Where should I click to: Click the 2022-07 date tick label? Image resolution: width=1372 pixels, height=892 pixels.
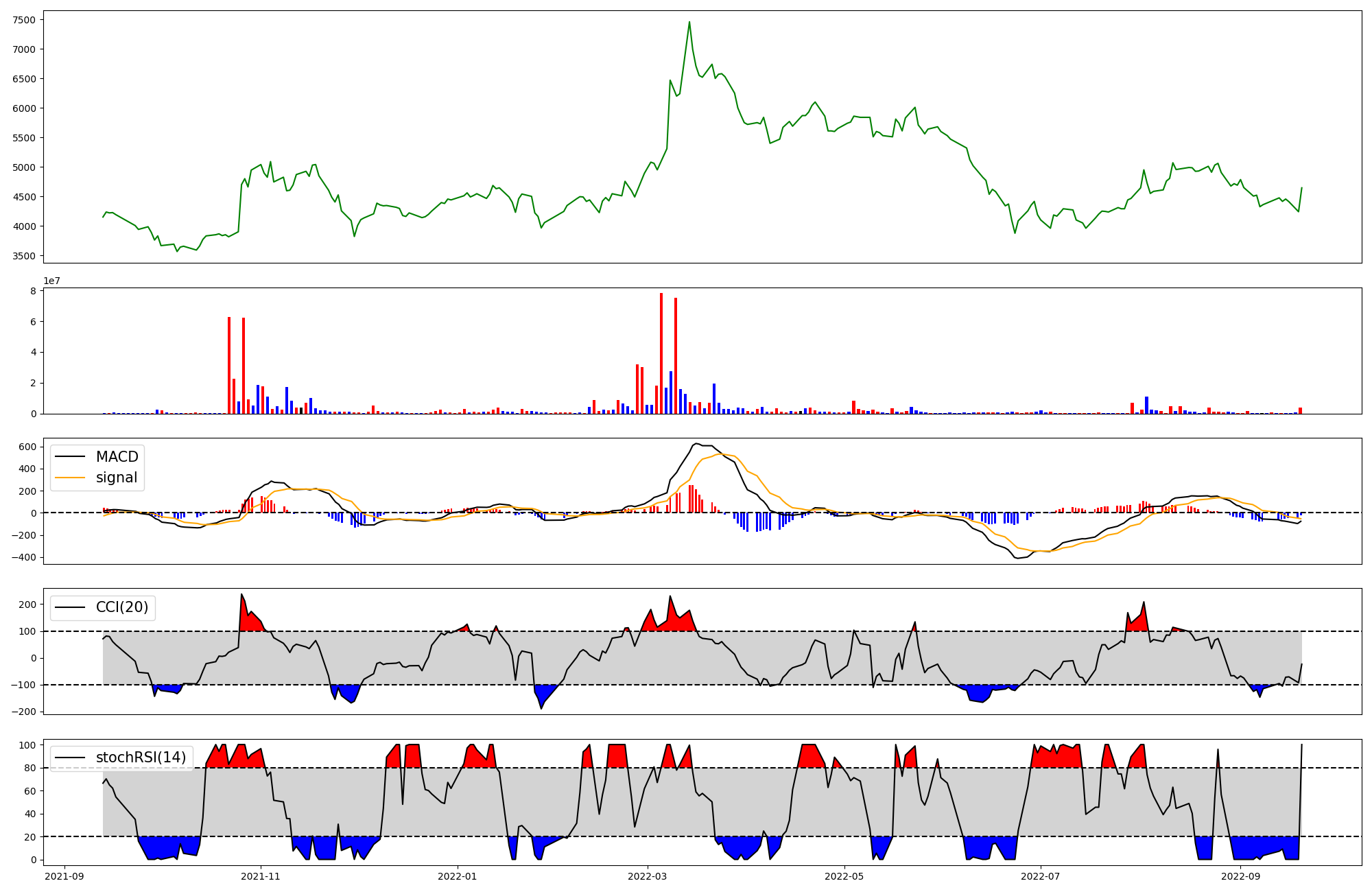(1041, 876)
